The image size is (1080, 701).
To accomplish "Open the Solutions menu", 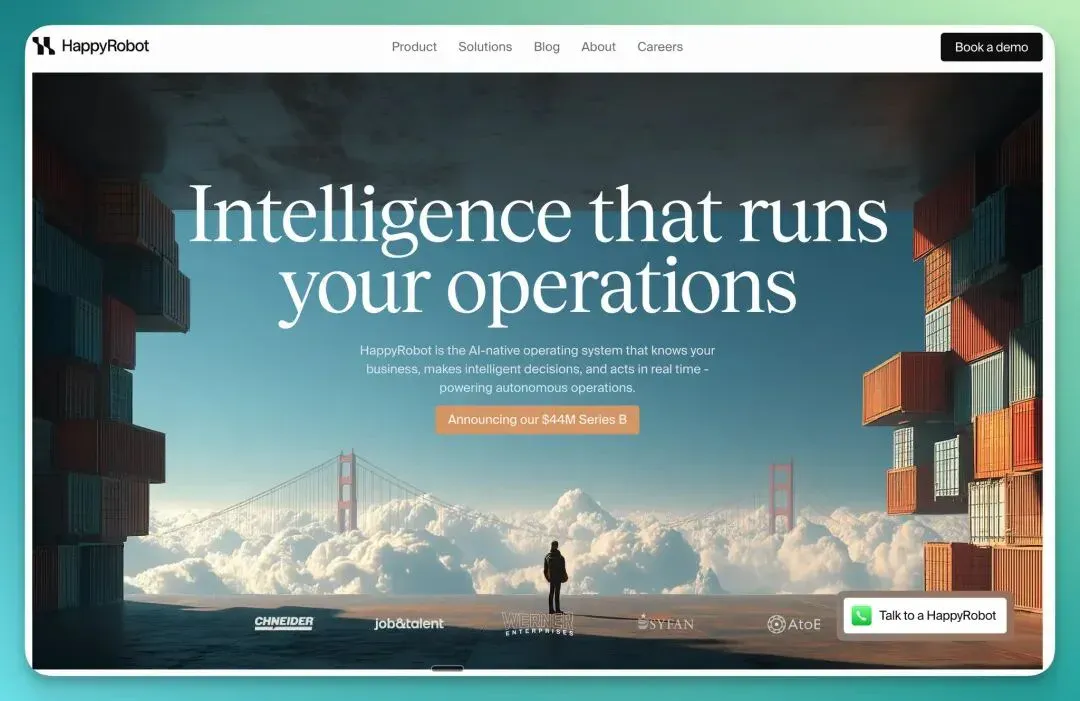I will [x=485, y=47].
